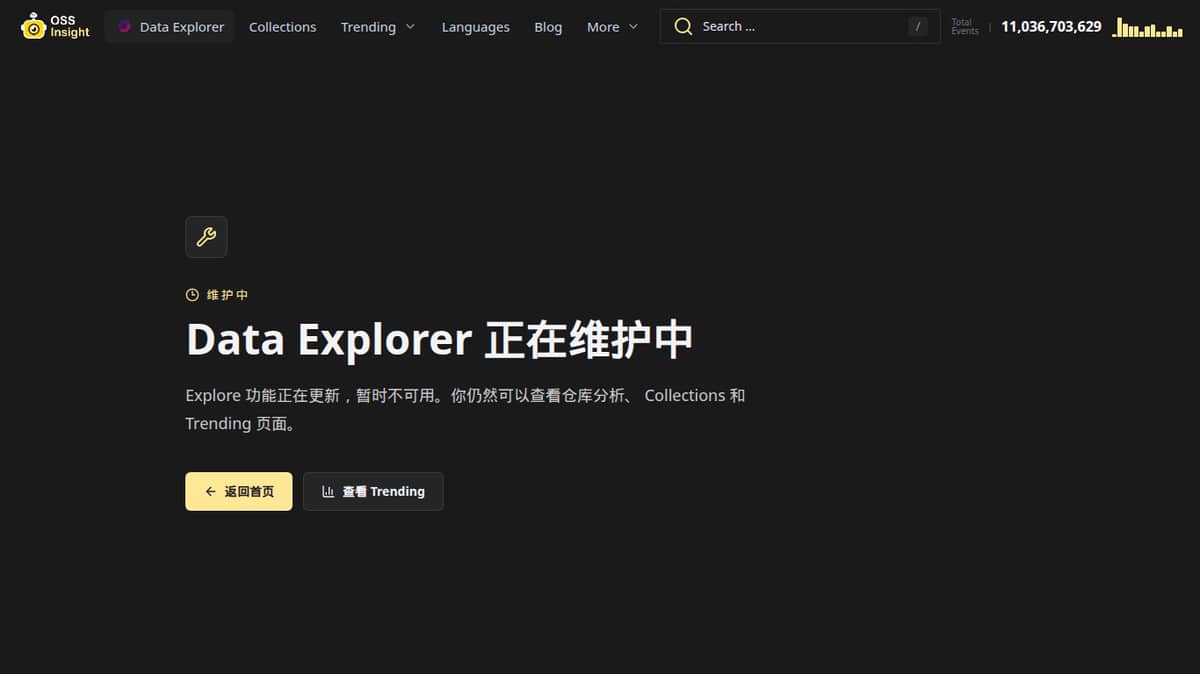Expand the Trending dropdown menu
The height and width of the screenshot is (674, 1200).
click(377, 27)
